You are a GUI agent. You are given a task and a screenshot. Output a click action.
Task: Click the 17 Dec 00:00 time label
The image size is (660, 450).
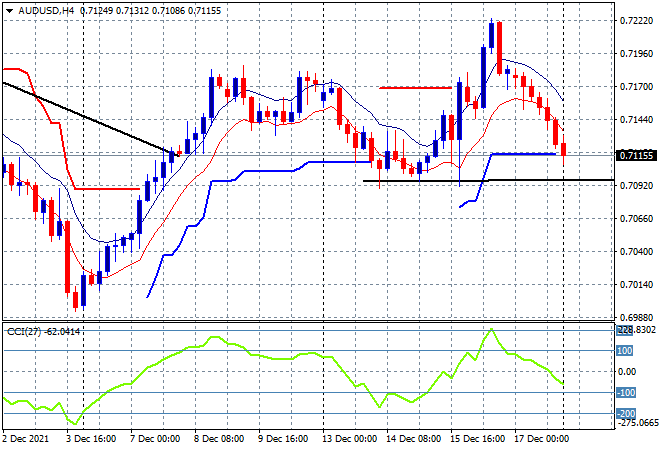542,439
